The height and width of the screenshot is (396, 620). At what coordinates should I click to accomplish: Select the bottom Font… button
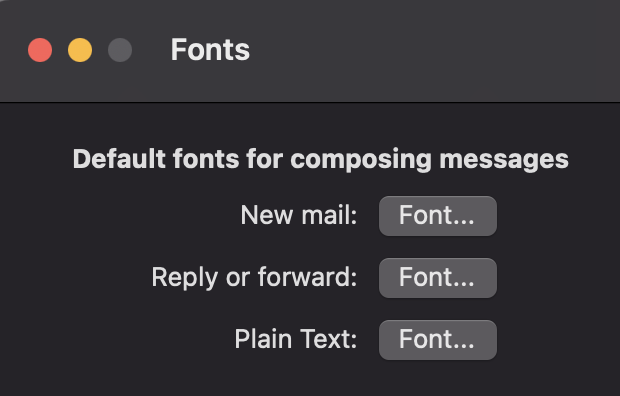(x=438, y=340)
